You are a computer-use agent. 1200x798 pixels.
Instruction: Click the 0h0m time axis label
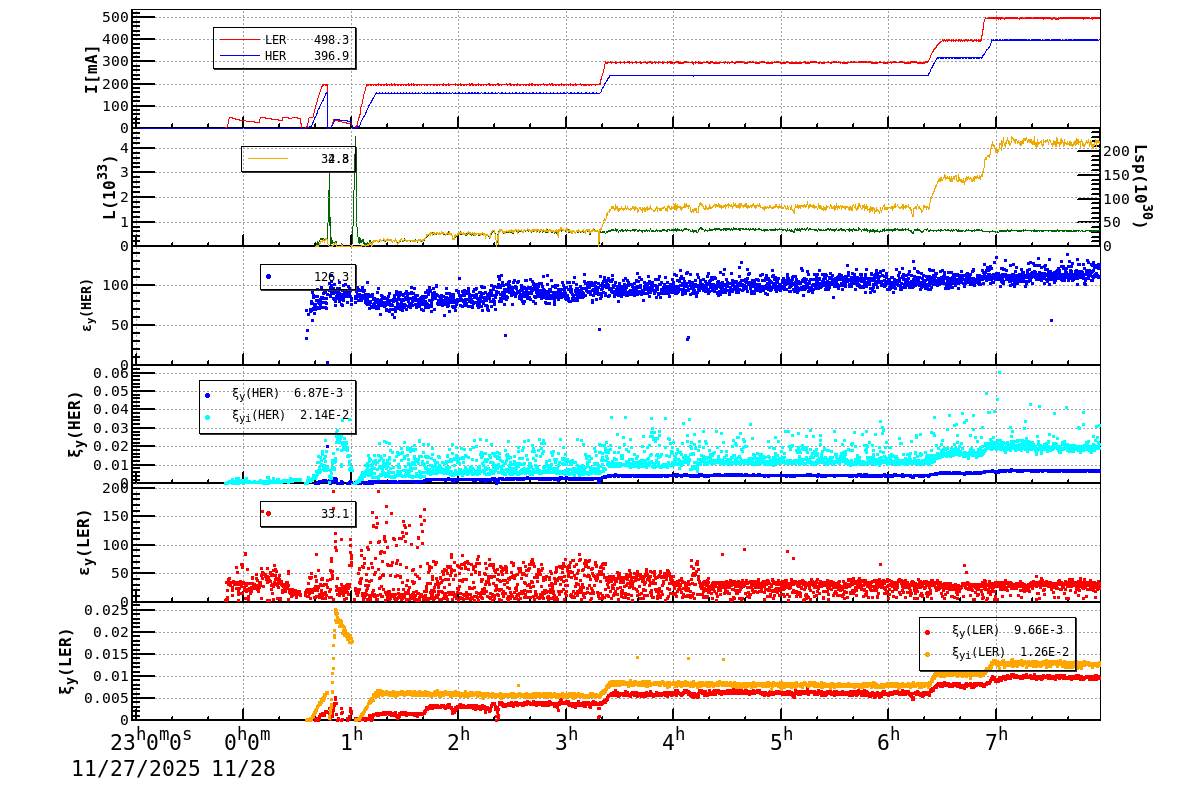point(247,742)
